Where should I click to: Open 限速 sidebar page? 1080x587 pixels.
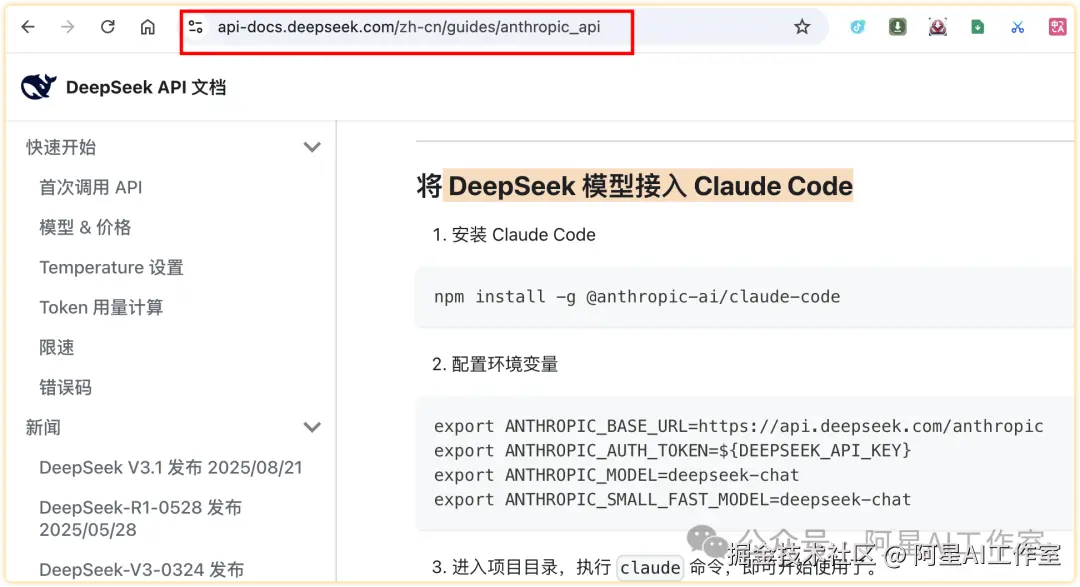[x=56, y=347]
